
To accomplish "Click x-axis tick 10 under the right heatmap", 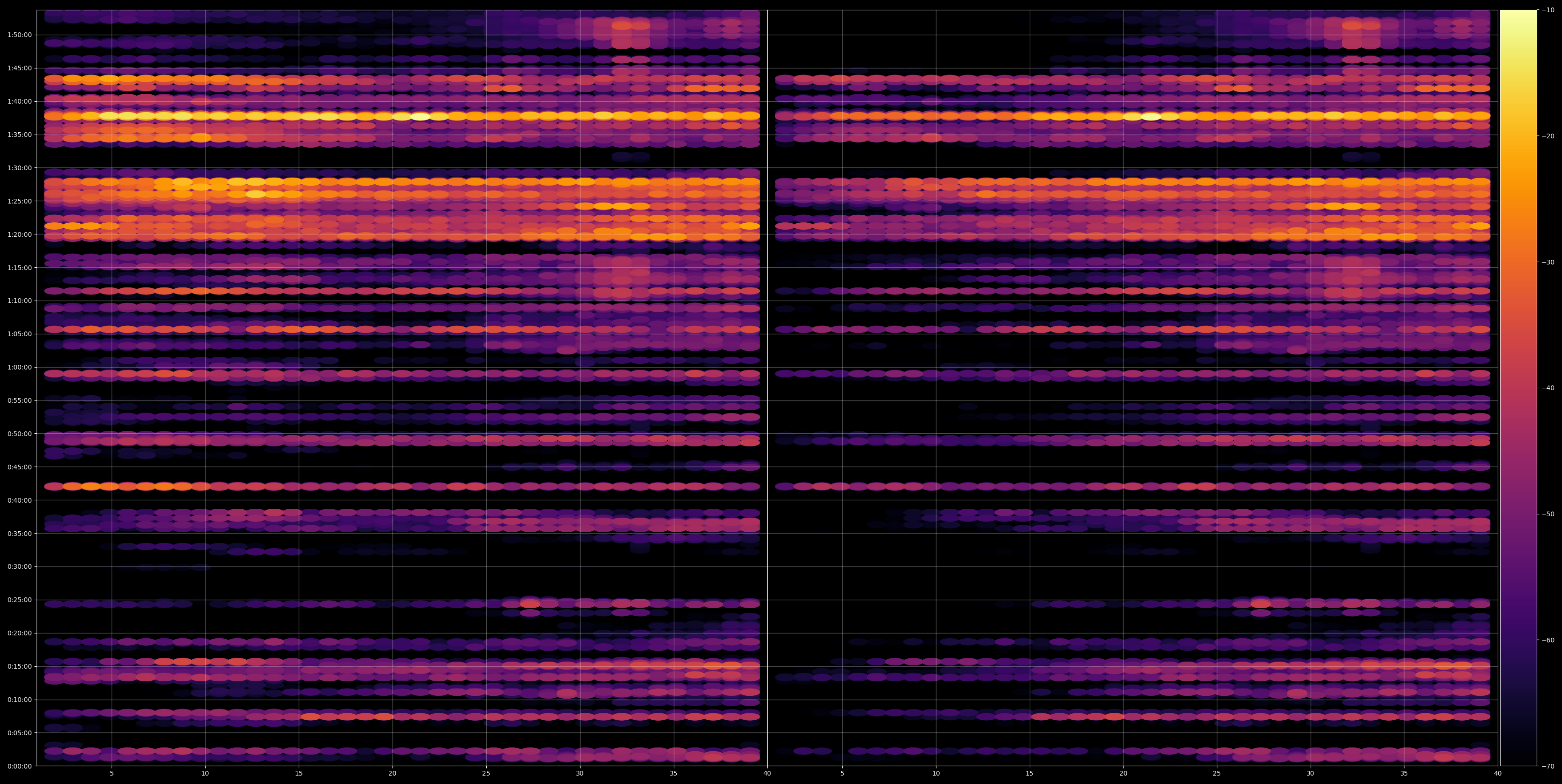I will pyautogui.click(x=936, y=774).
